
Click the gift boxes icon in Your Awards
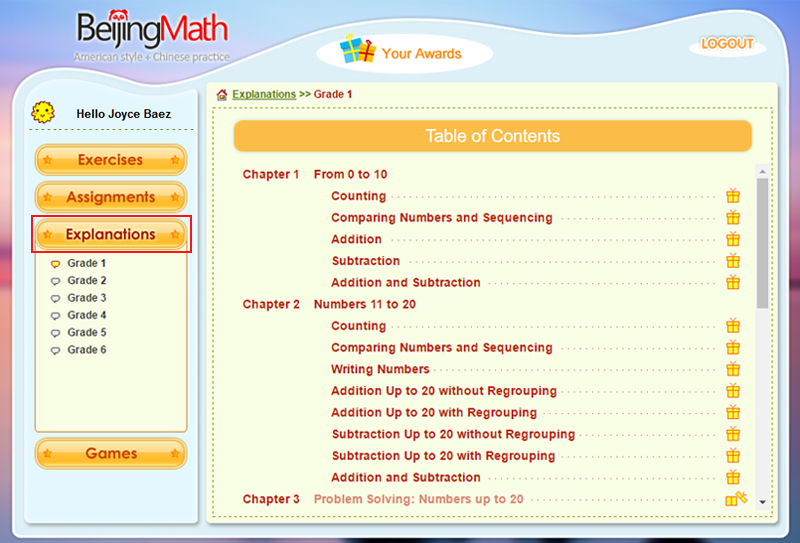[358, 50]
